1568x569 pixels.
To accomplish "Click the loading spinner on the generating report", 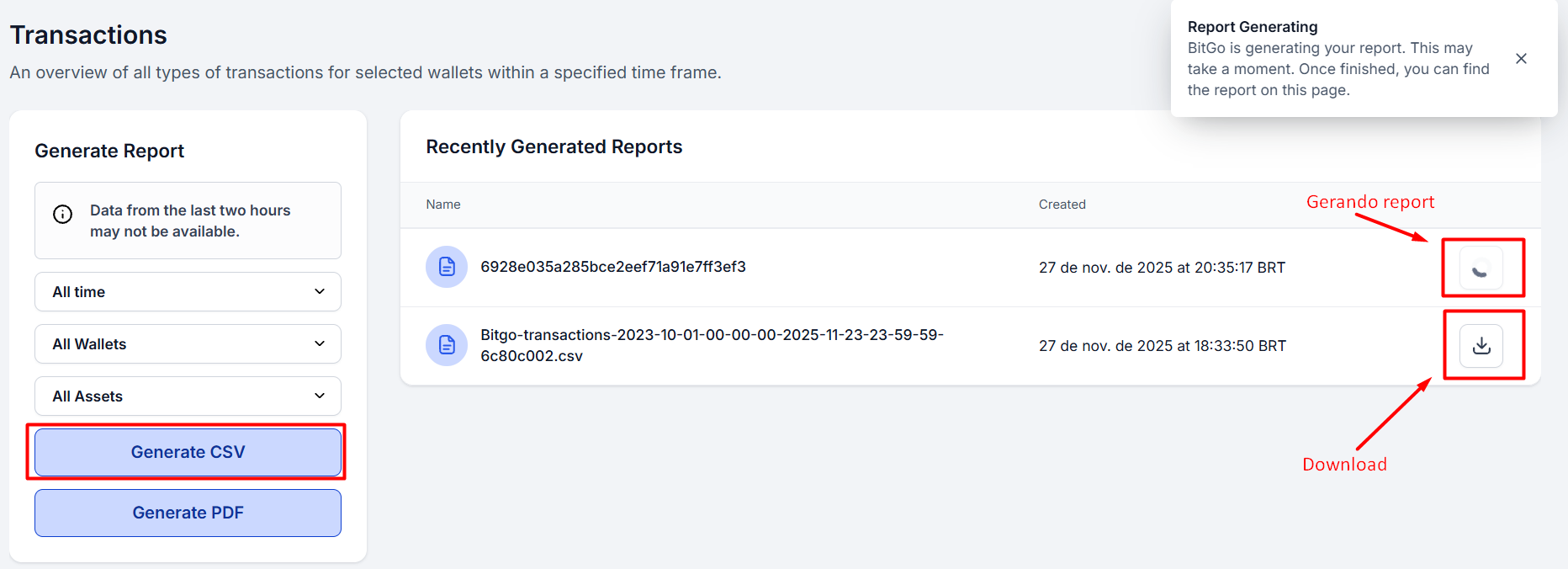I will (1481, 269).
